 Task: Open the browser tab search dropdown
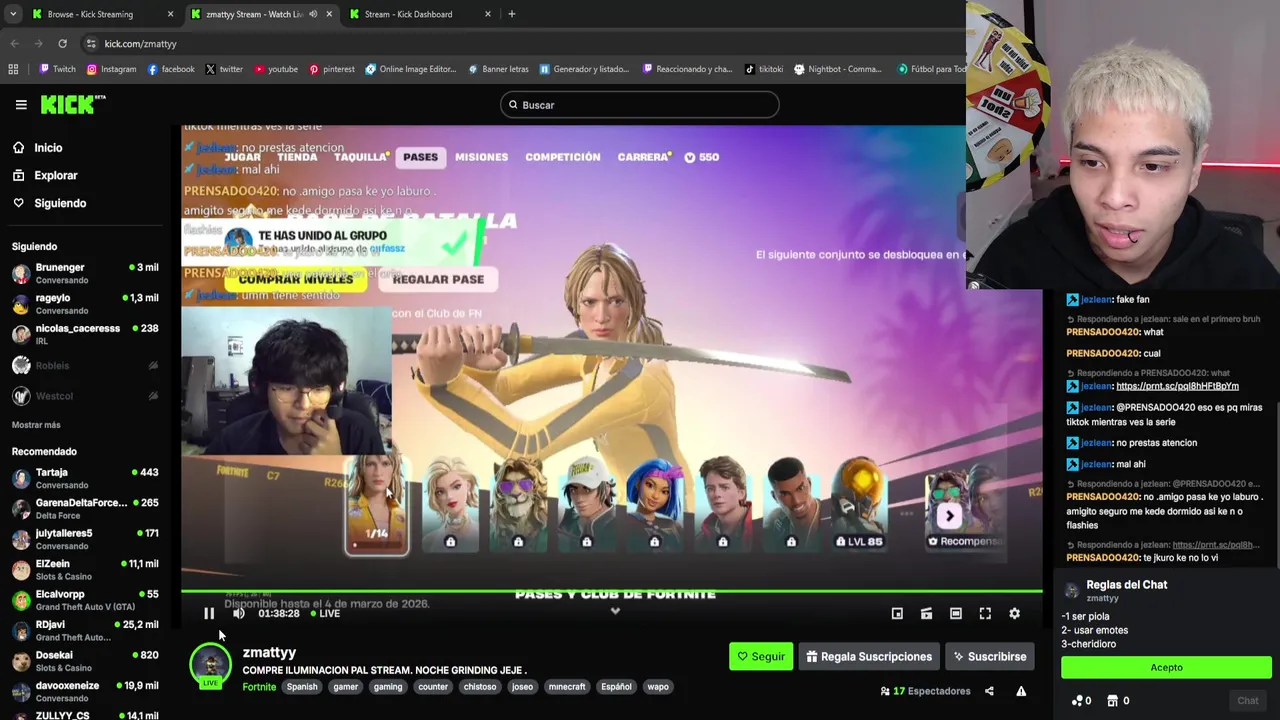click(x=12, y=14)
